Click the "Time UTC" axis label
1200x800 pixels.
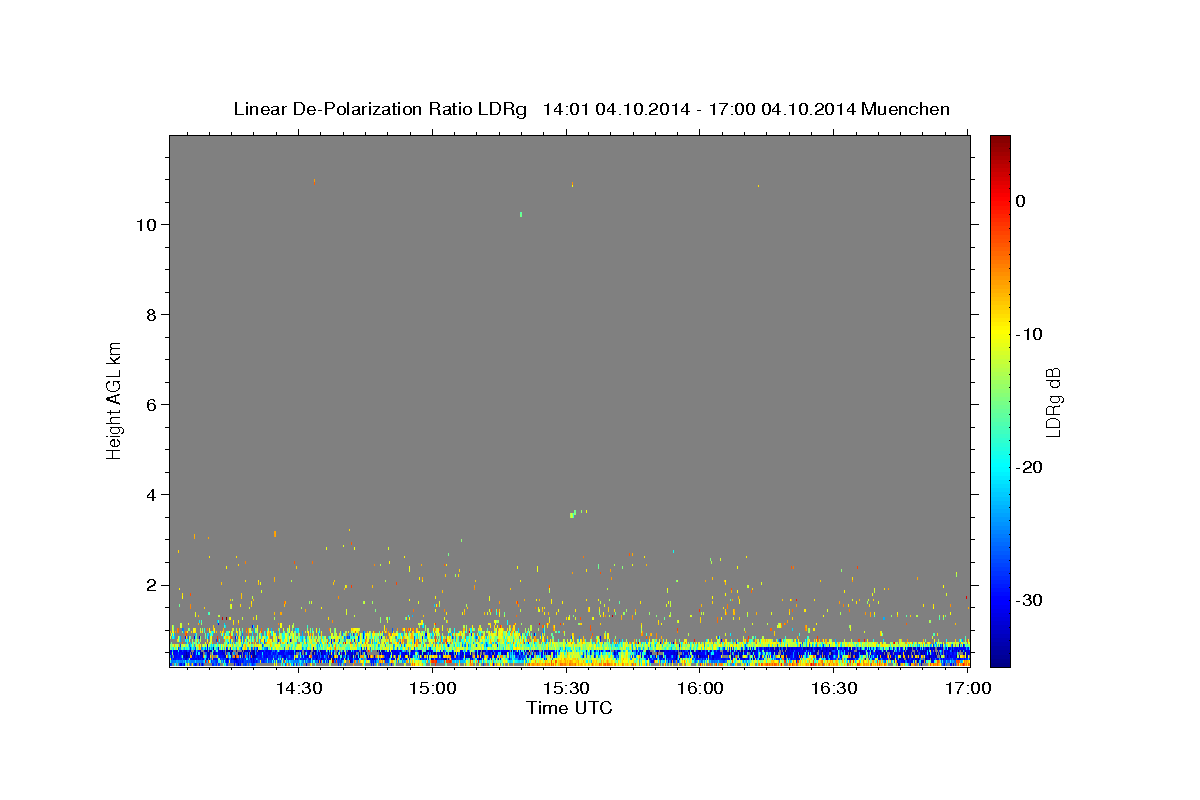tap(569, 708)
